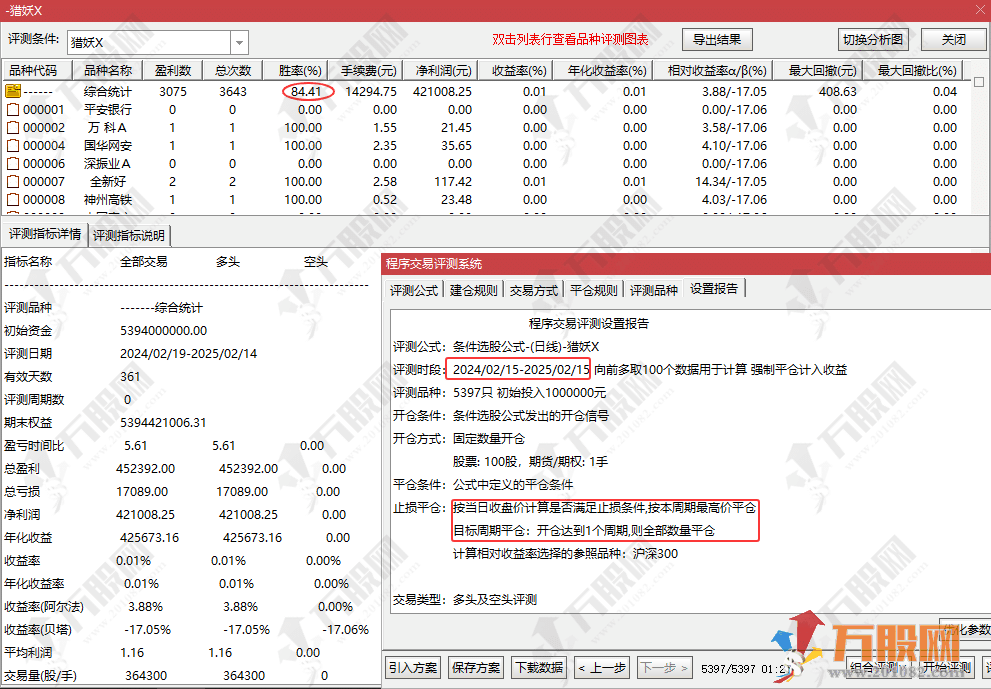
Task: Click the 14.34/-17.05 cell in 全新好 row
Action: [x=731, y=182]
